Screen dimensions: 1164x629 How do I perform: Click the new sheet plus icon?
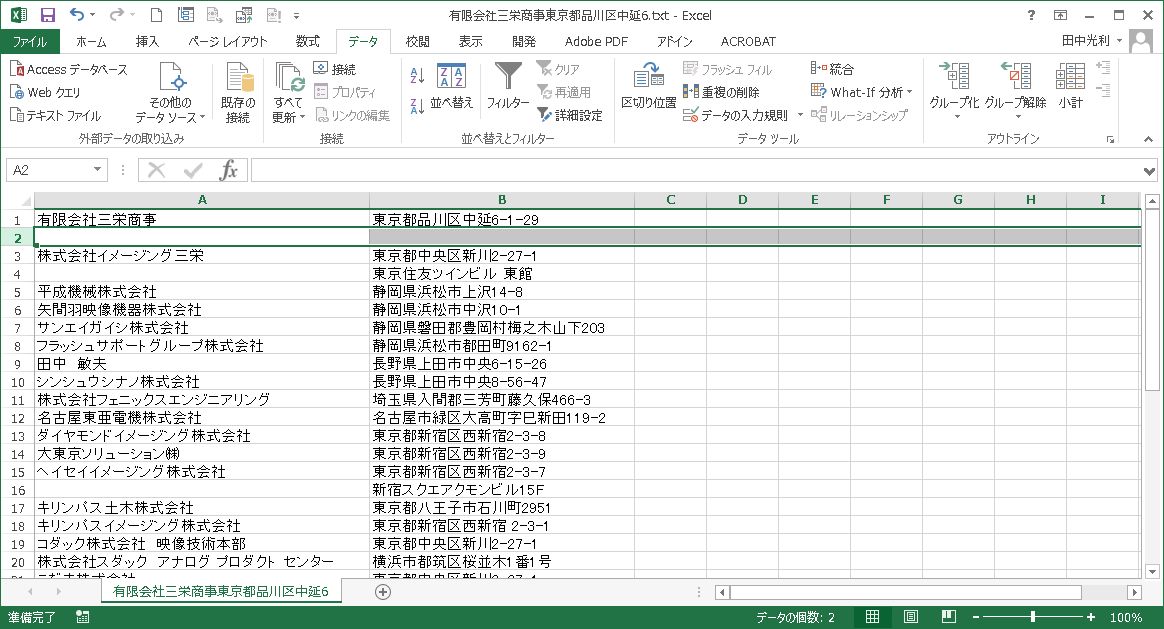(383, 592)
